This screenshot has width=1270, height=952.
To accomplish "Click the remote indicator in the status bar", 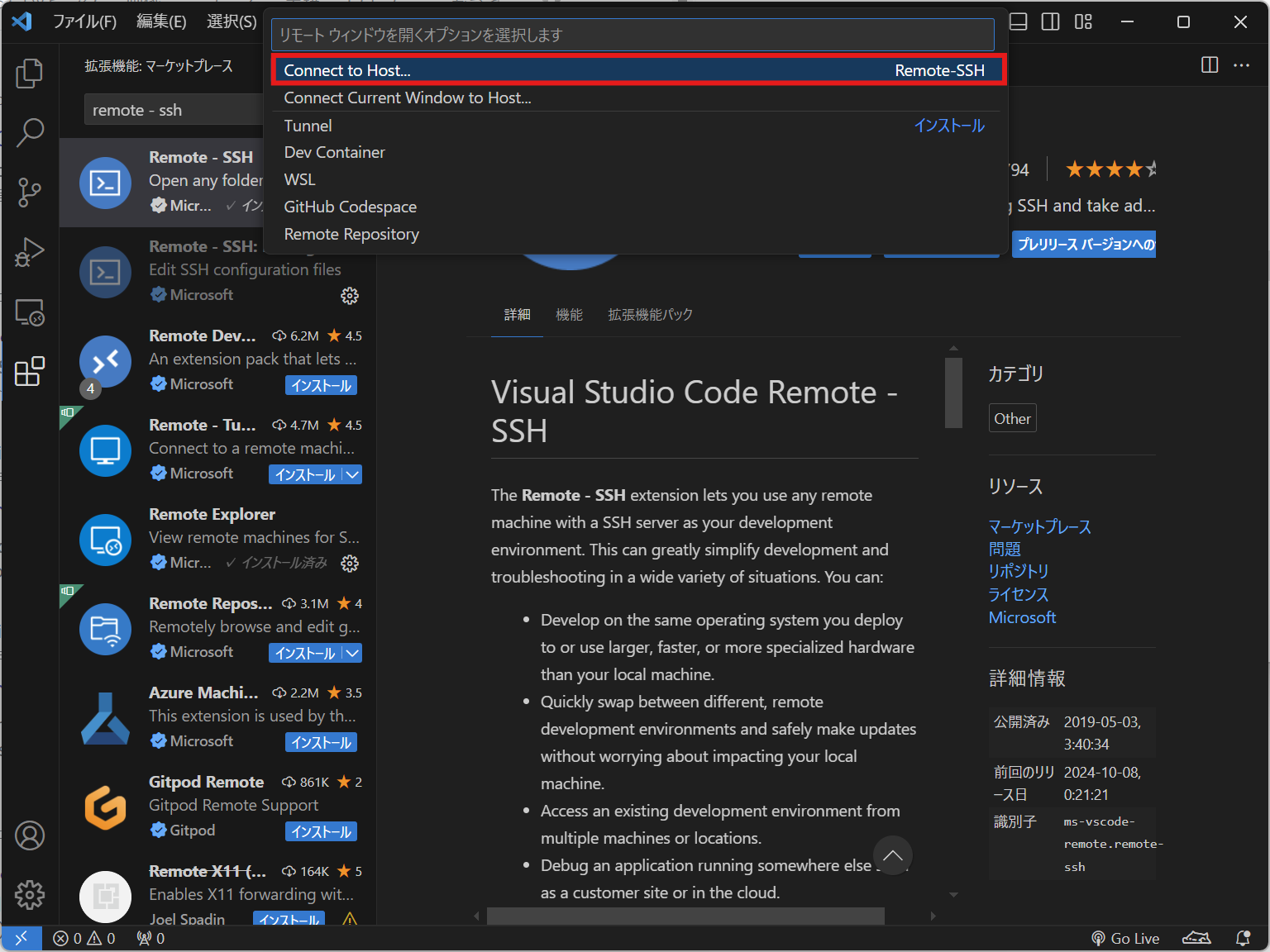I will (21, 937).
